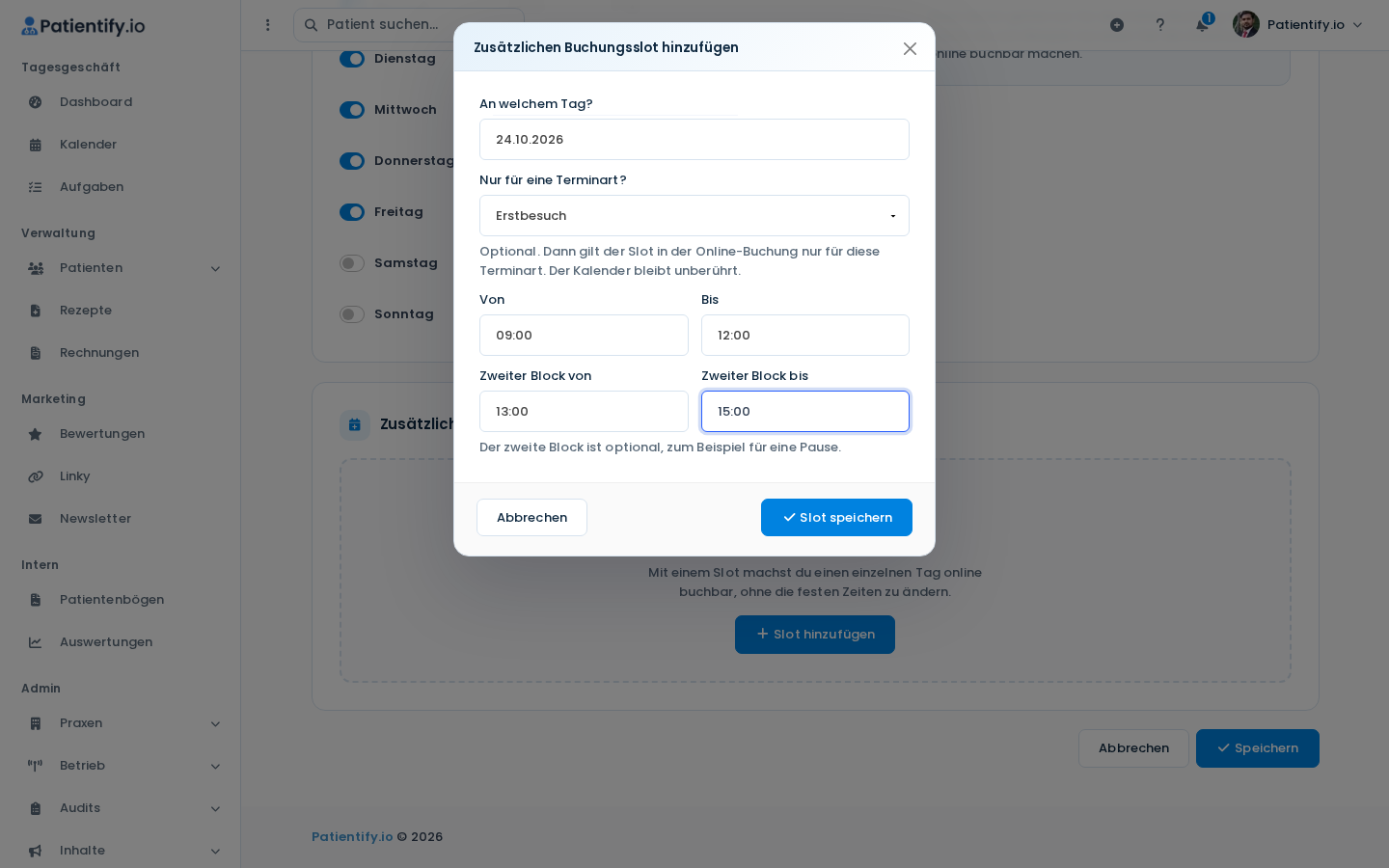Image resolution: width=1389 pixels, height=868 pixels.
Task: Open the three-dot options menu
Action: point(268,25)
